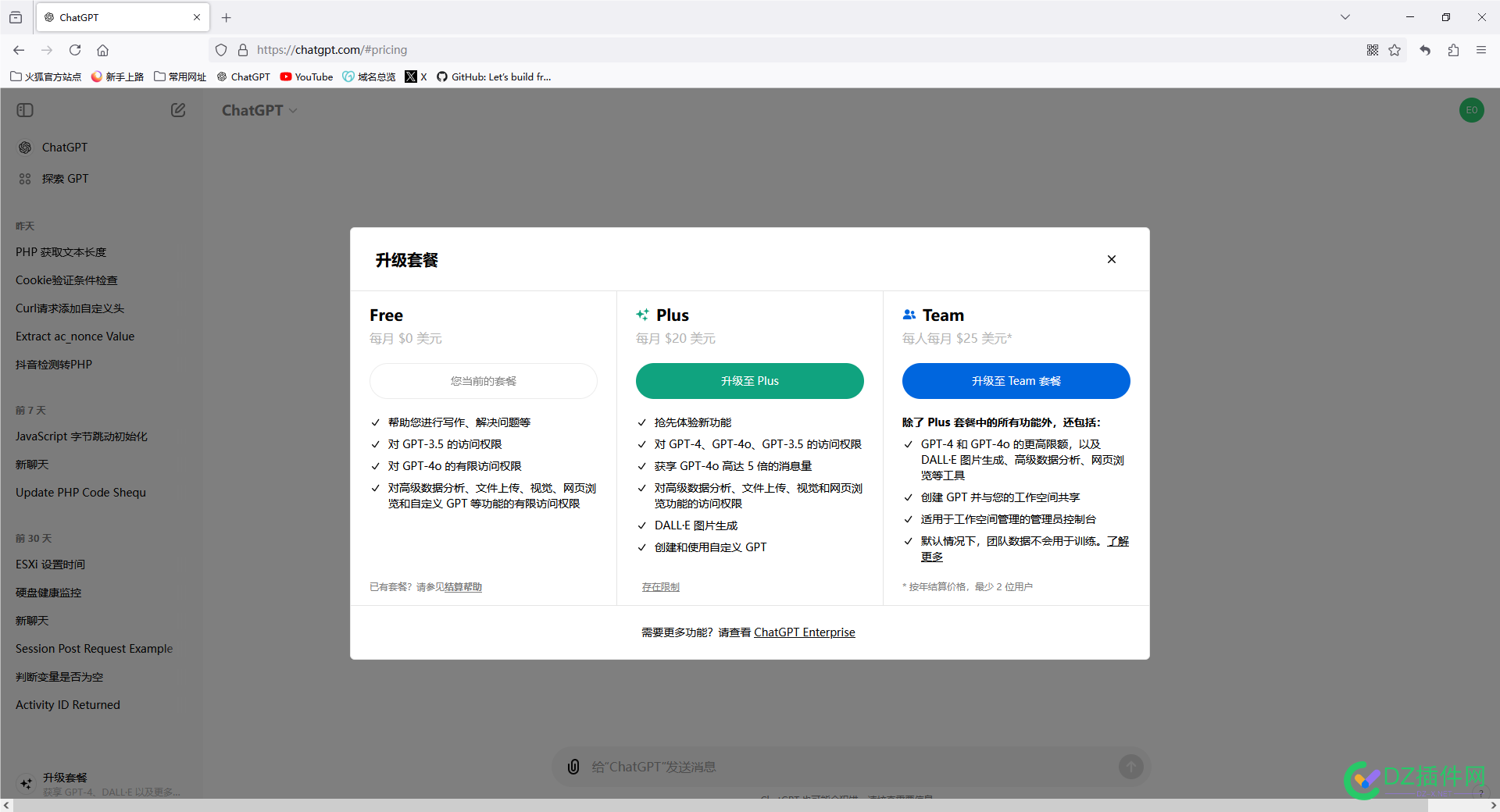The width and height of the screenshot is (1500, 812).
Task: Start a new chat with pencil icon
Action: point(178,110)
